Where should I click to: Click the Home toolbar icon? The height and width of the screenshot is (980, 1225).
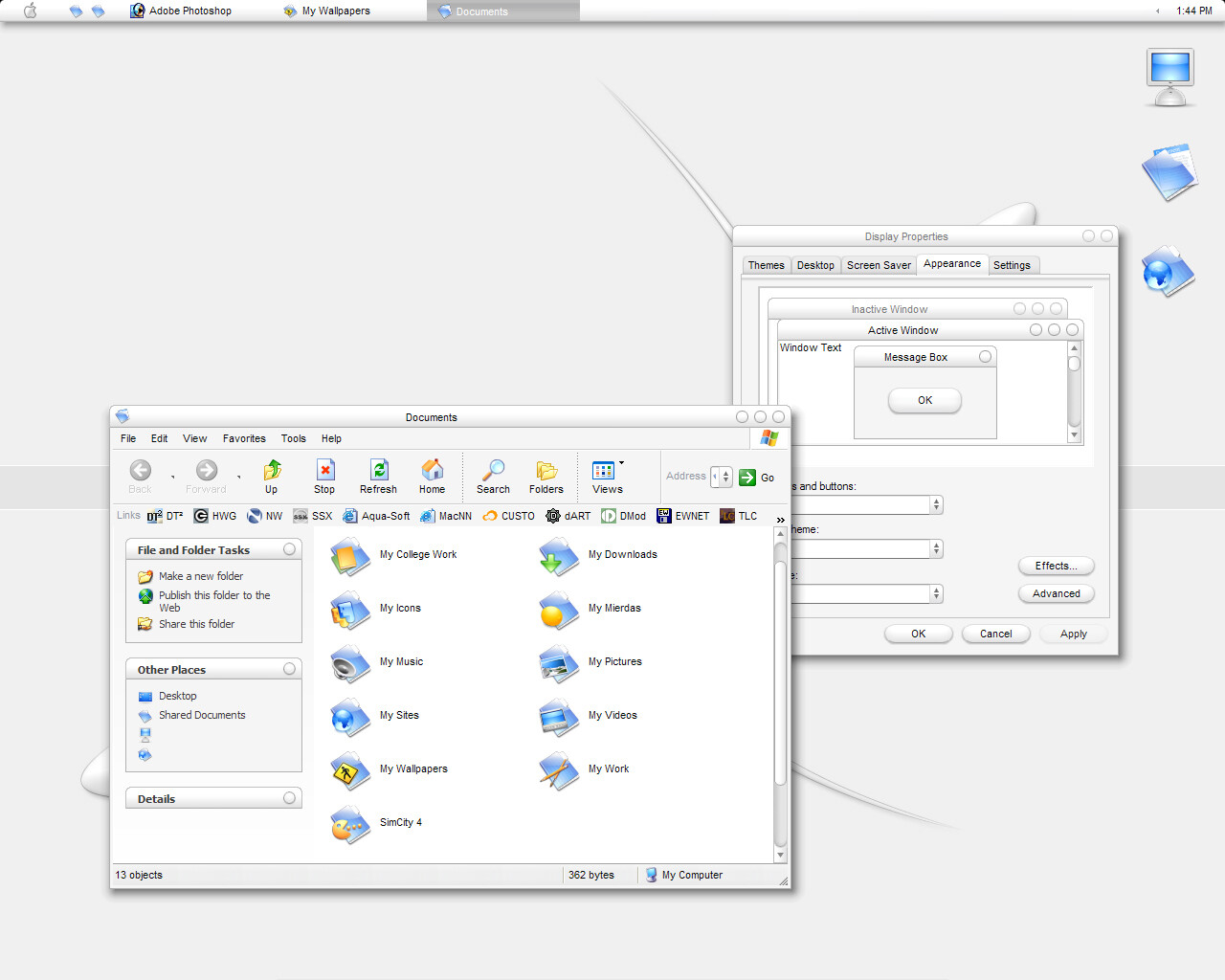point(433,470)
